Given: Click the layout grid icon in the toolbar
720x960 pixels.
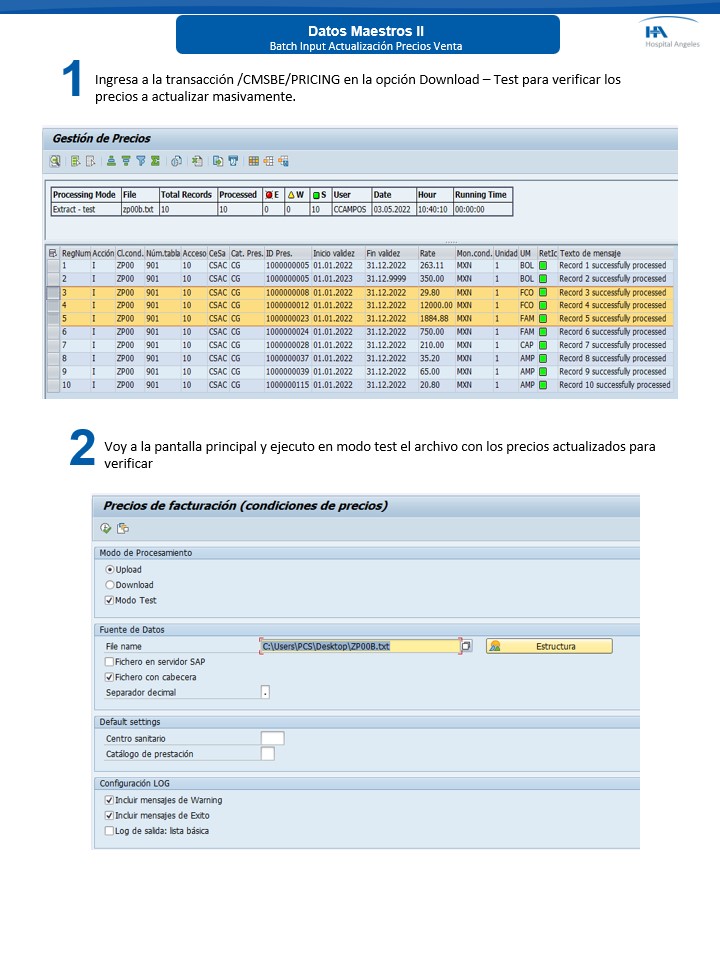Looking at the screenshot, I should pos(254,161).
